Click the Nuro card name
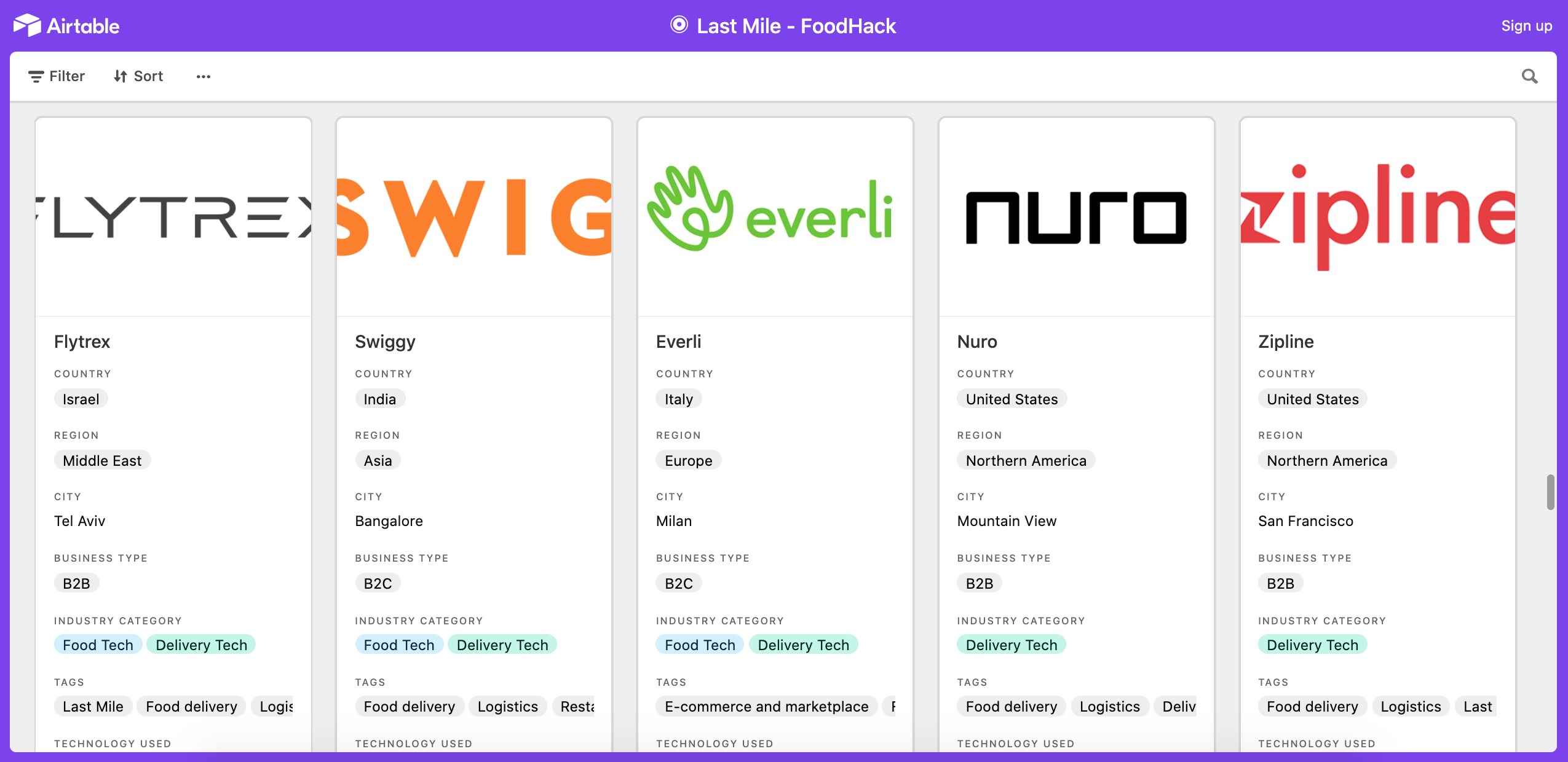The image size is (1568, 762). (x=977, y=342)
